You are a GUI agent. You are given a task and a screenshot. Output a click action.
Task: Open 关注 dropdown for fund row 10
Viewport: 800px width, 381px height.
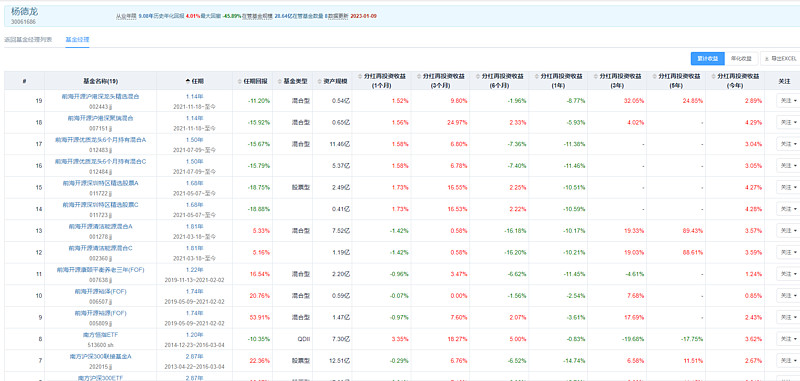coord(788,295)
